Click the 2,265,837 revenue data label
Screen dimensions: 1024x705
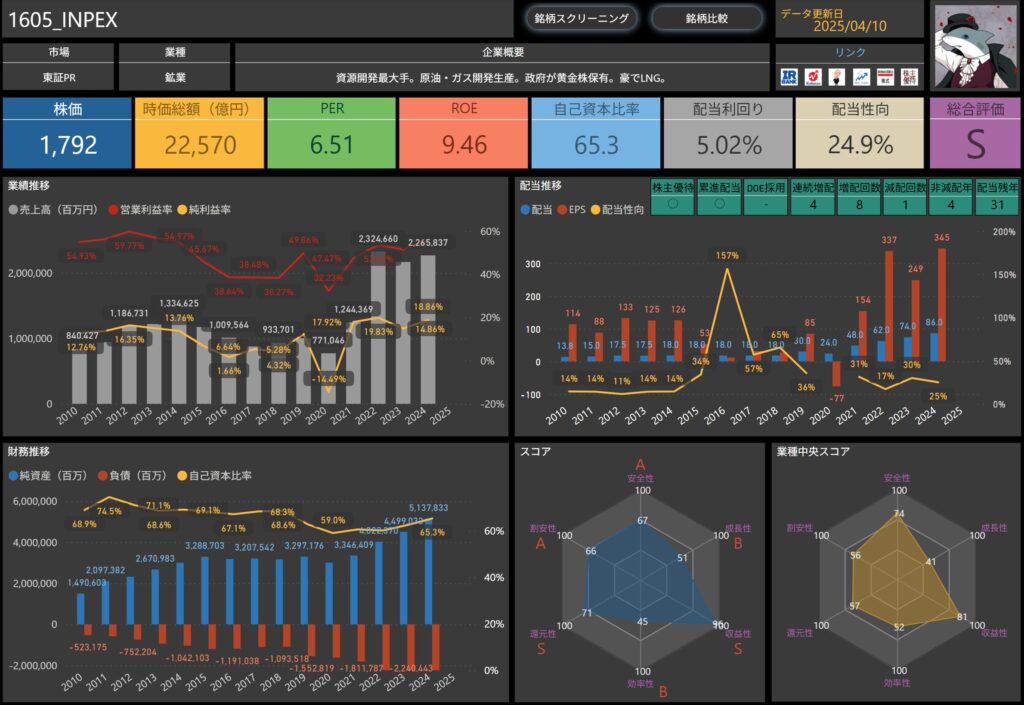coord(428,242)
